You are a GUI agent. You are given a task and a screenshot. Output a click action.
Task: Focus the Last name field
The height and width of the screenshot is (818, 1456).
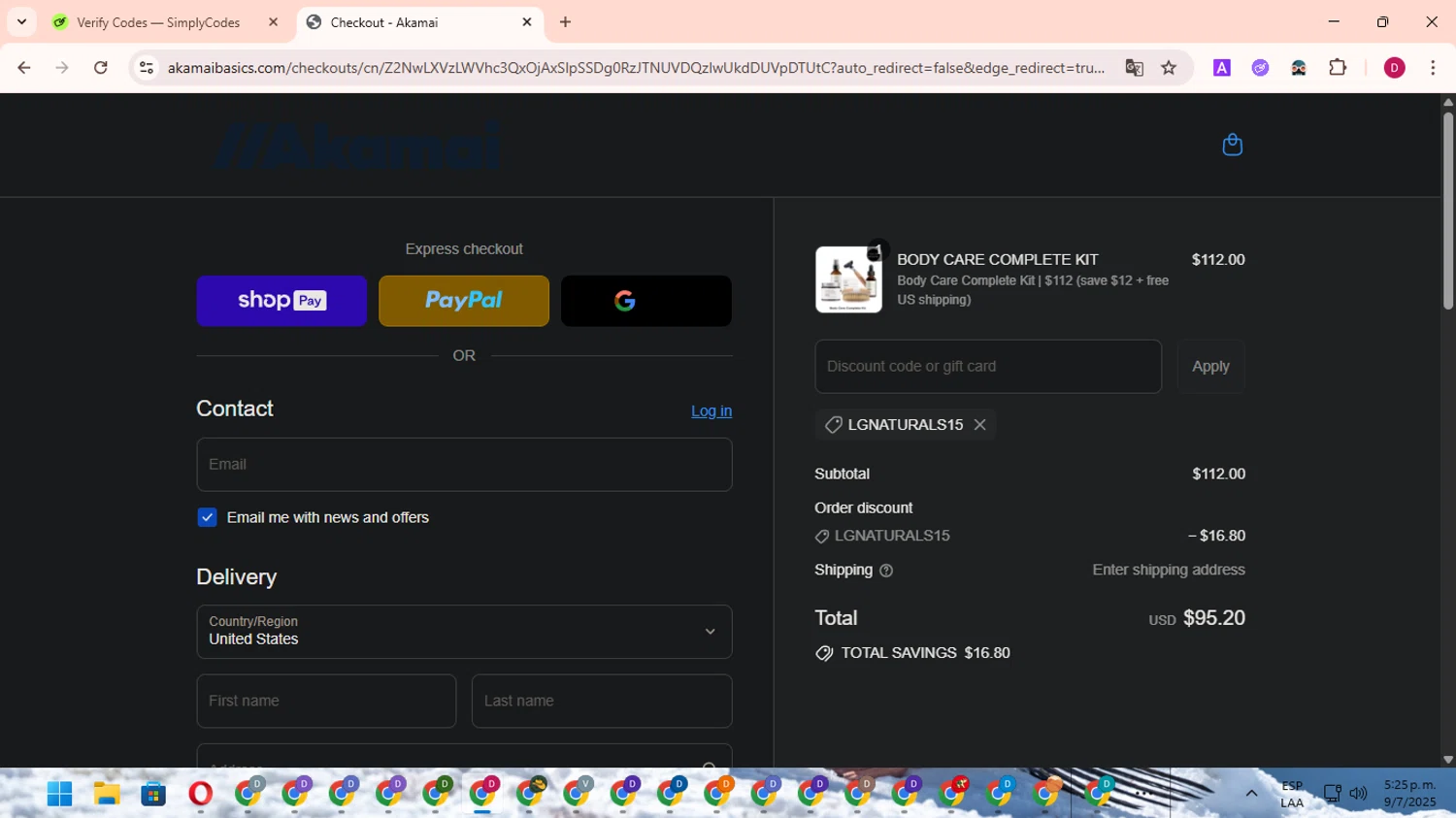(602, 701)
